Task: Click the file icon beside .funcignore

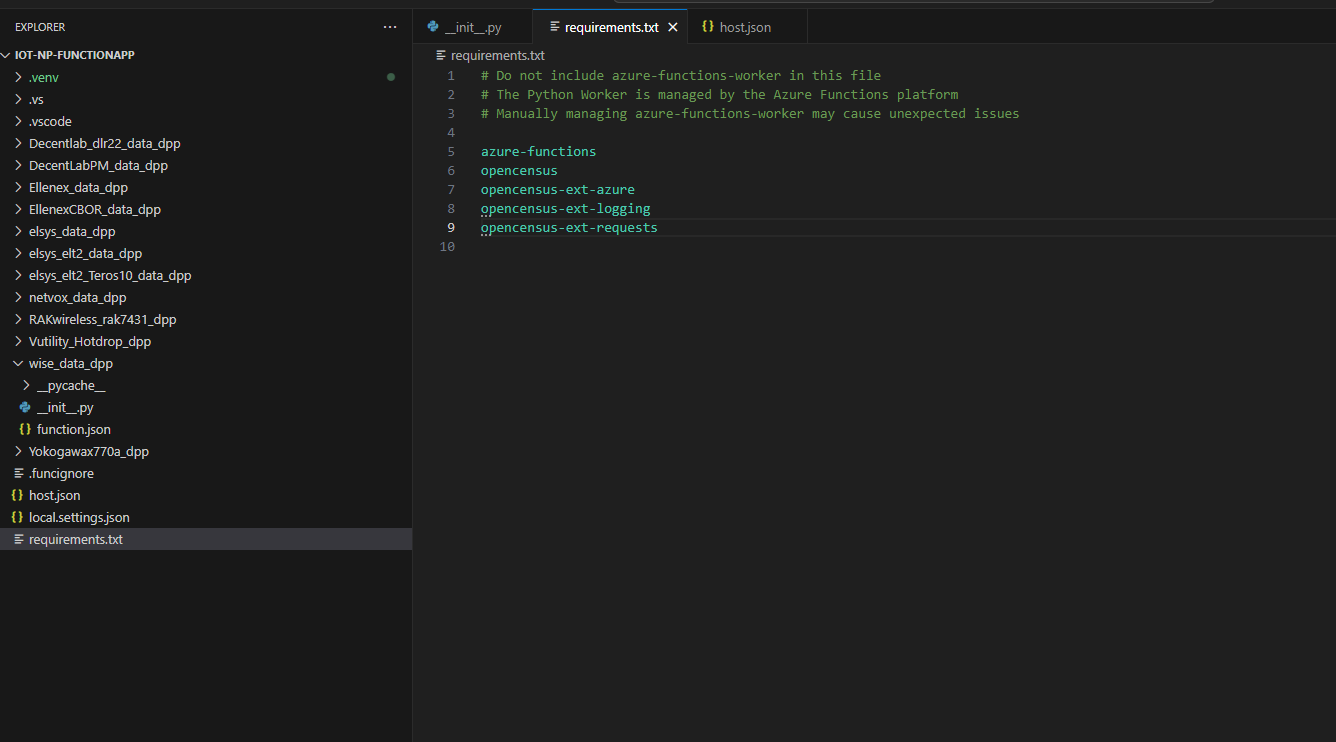Action: coord(17,473)
